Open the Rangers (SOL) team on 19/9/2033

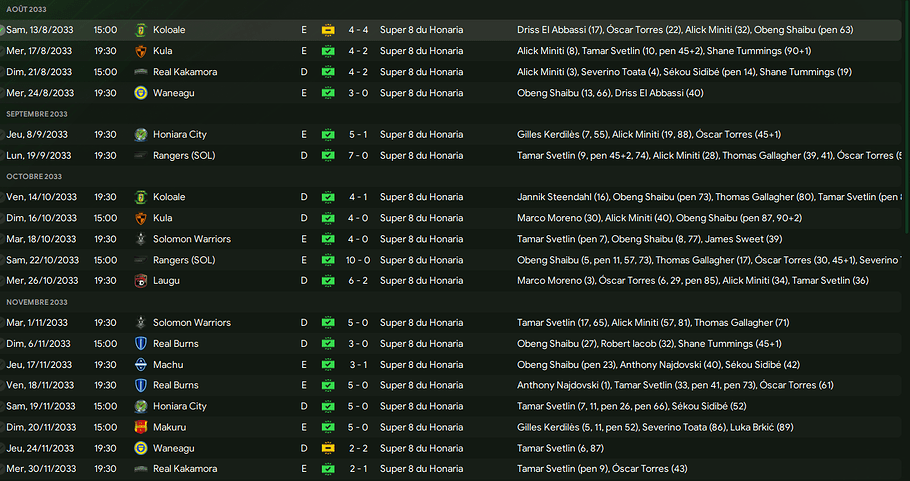[184, 156]
